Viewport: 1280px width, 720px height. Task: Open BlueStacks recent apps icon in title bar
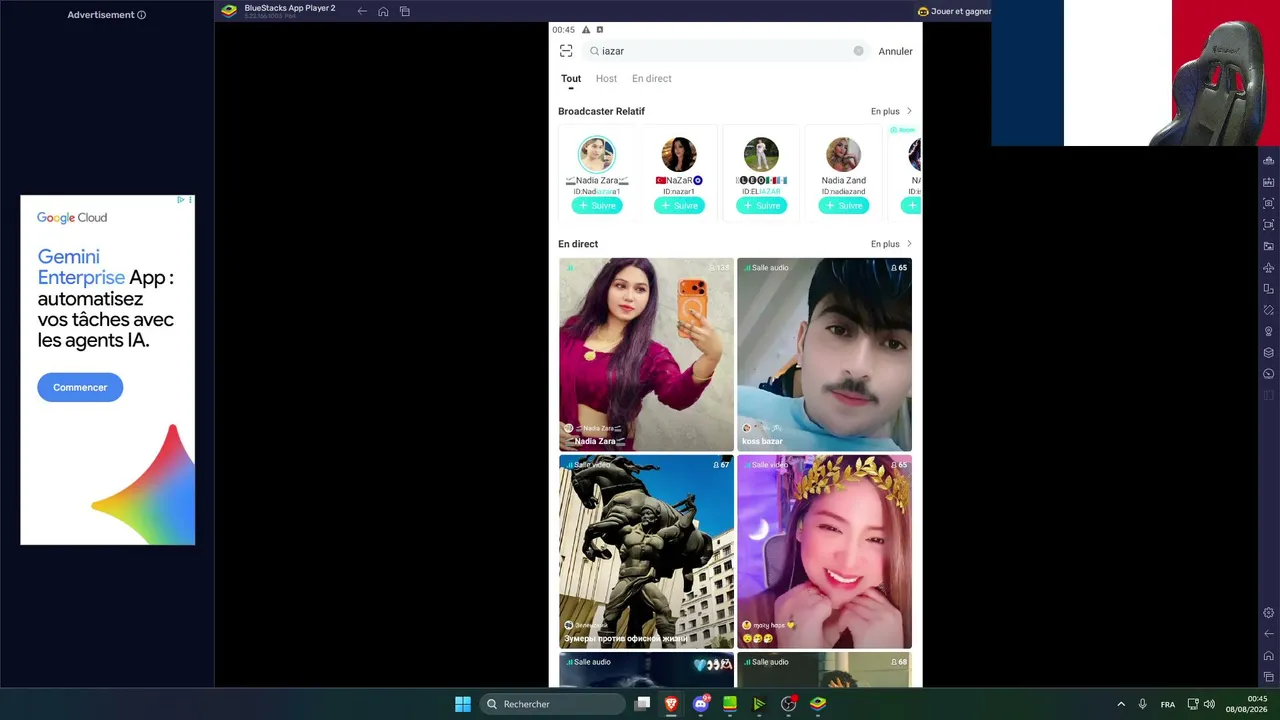pos(405,11)
